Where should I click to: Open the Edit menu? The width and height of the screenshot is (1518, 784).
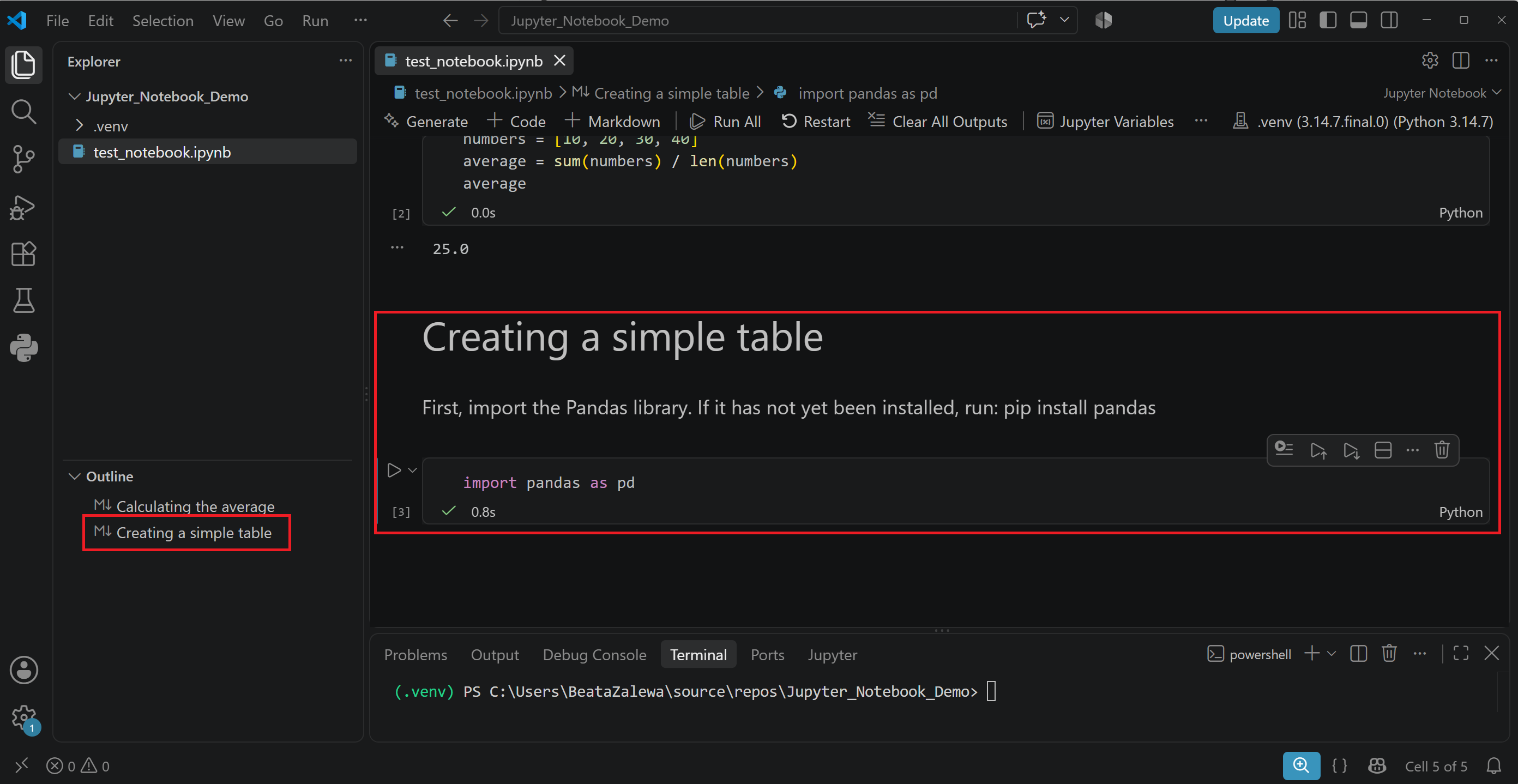click(x=100, y=21)
